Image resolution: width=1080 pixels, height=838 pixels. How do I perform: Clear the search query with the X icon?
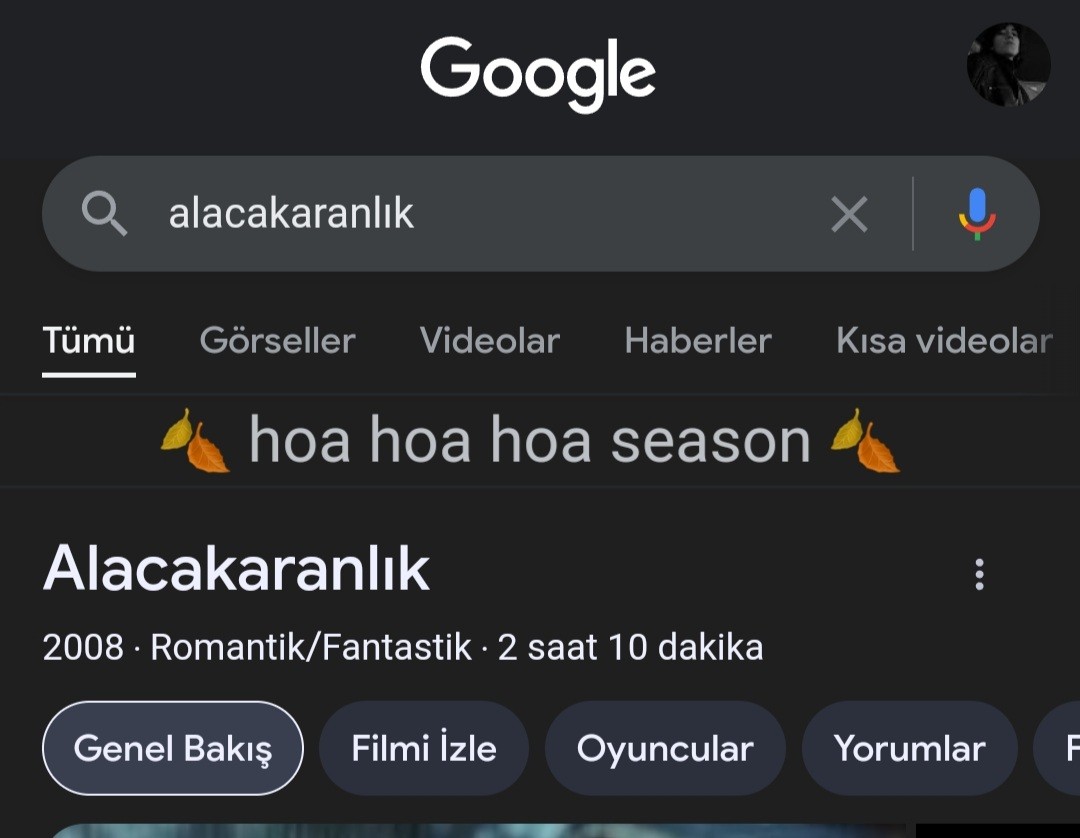click(849, 214)
